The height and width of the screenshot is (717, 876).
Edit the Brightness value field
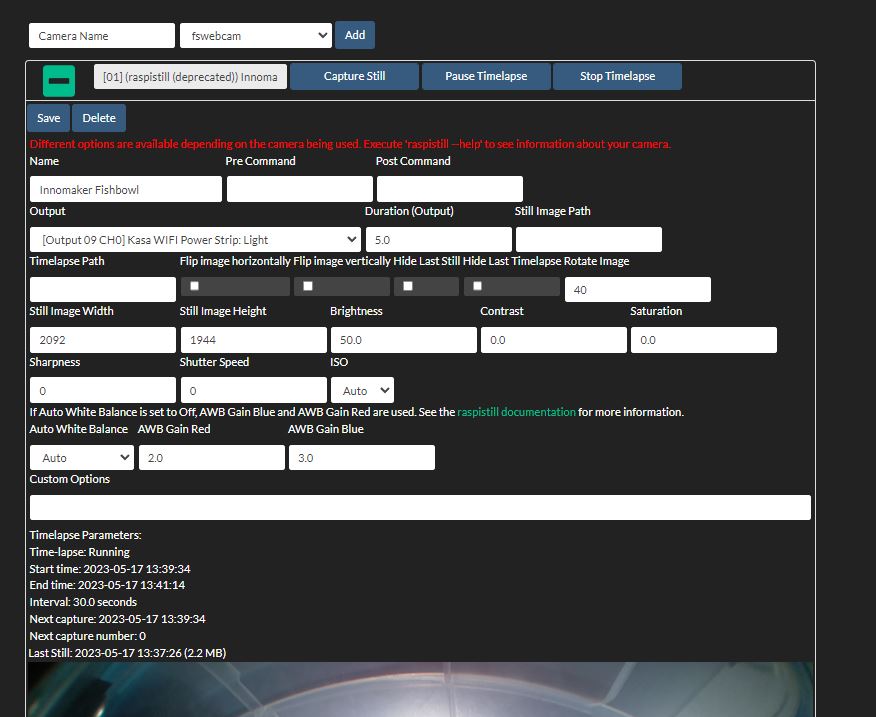tap(403, 340)
